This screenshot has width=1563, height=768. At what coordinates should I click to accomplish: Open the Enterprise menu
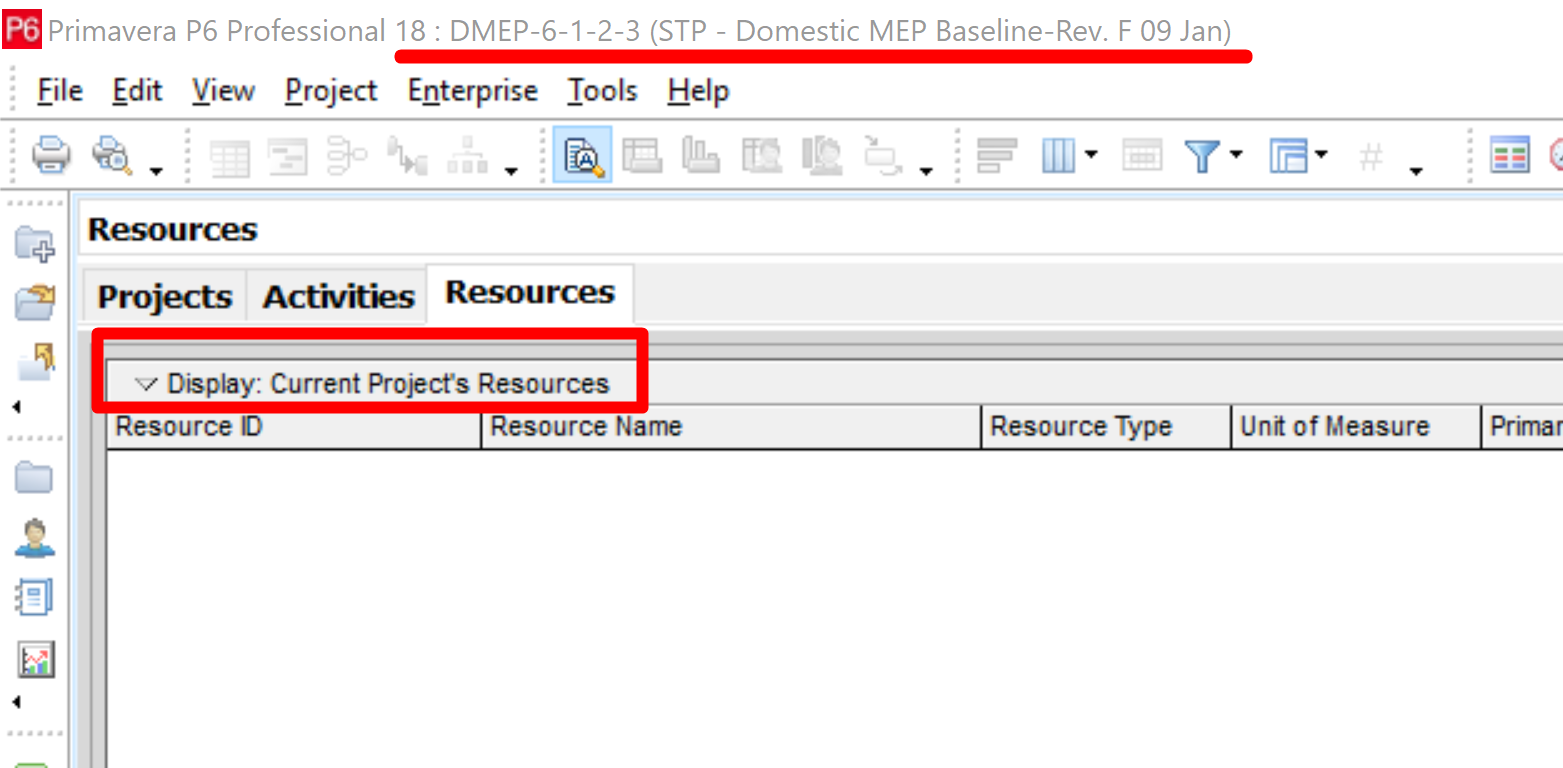pos(472,91)
